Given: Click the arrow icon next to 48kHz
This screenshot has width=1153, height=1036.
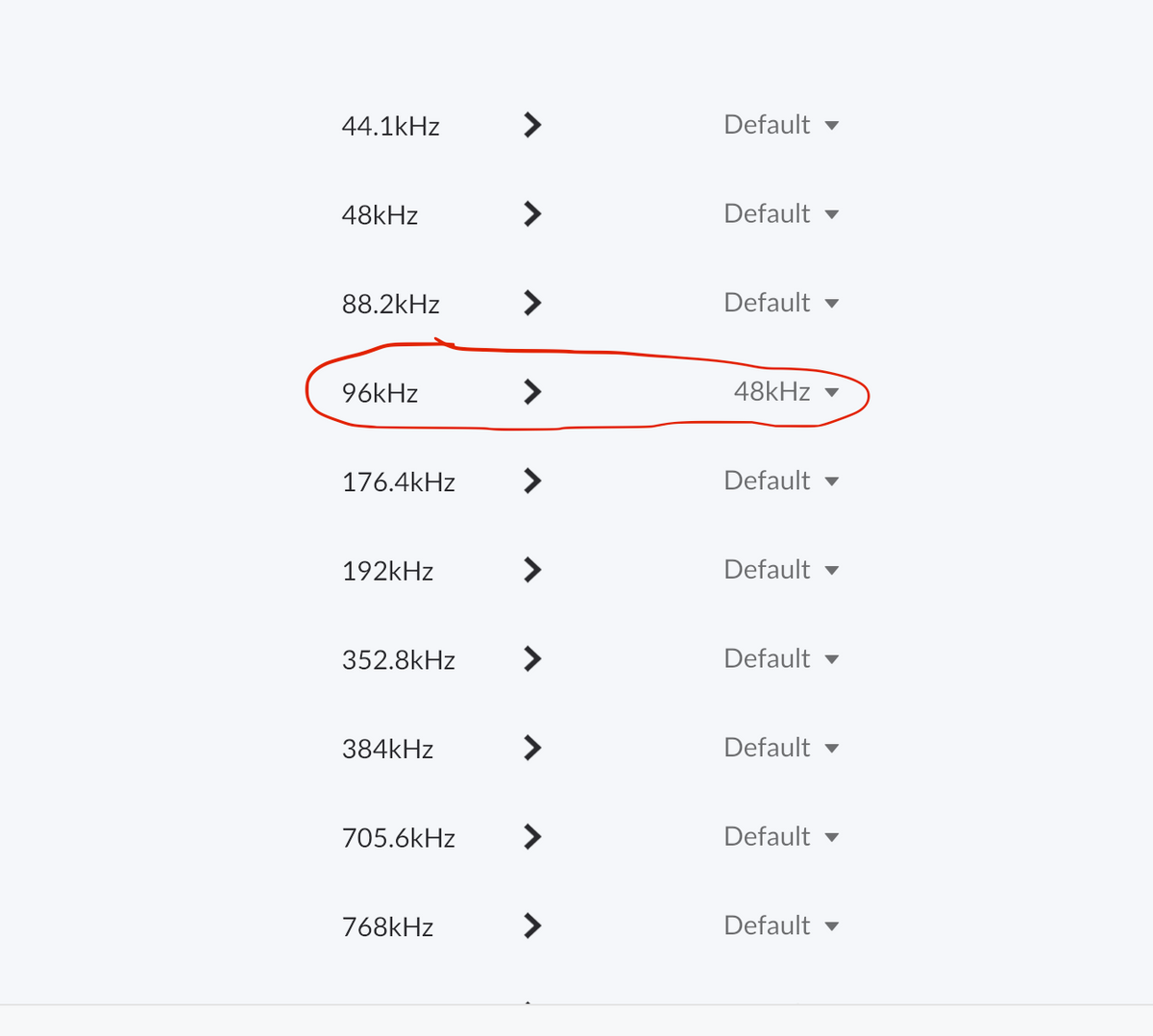Looking at the screenshot, I should 532,213.
